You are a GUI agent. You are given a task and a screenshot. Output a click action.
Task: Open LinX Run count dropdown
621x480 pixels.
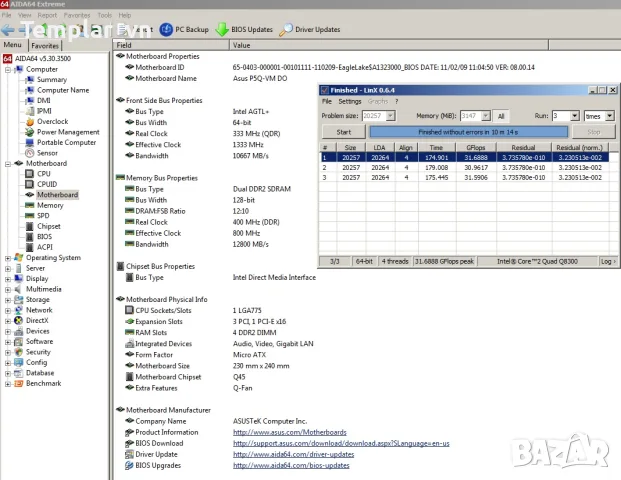pyautogui.click(x=575, y=116)
